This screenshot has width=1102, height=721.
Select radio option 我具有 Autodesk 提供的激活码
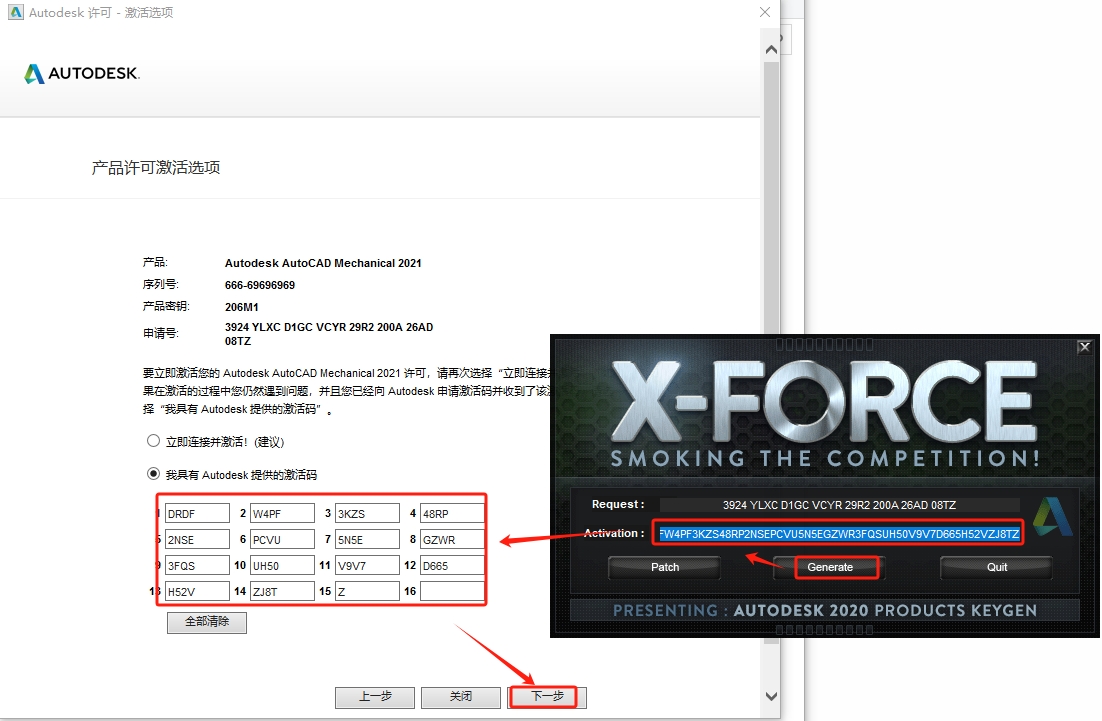(153, 474)
